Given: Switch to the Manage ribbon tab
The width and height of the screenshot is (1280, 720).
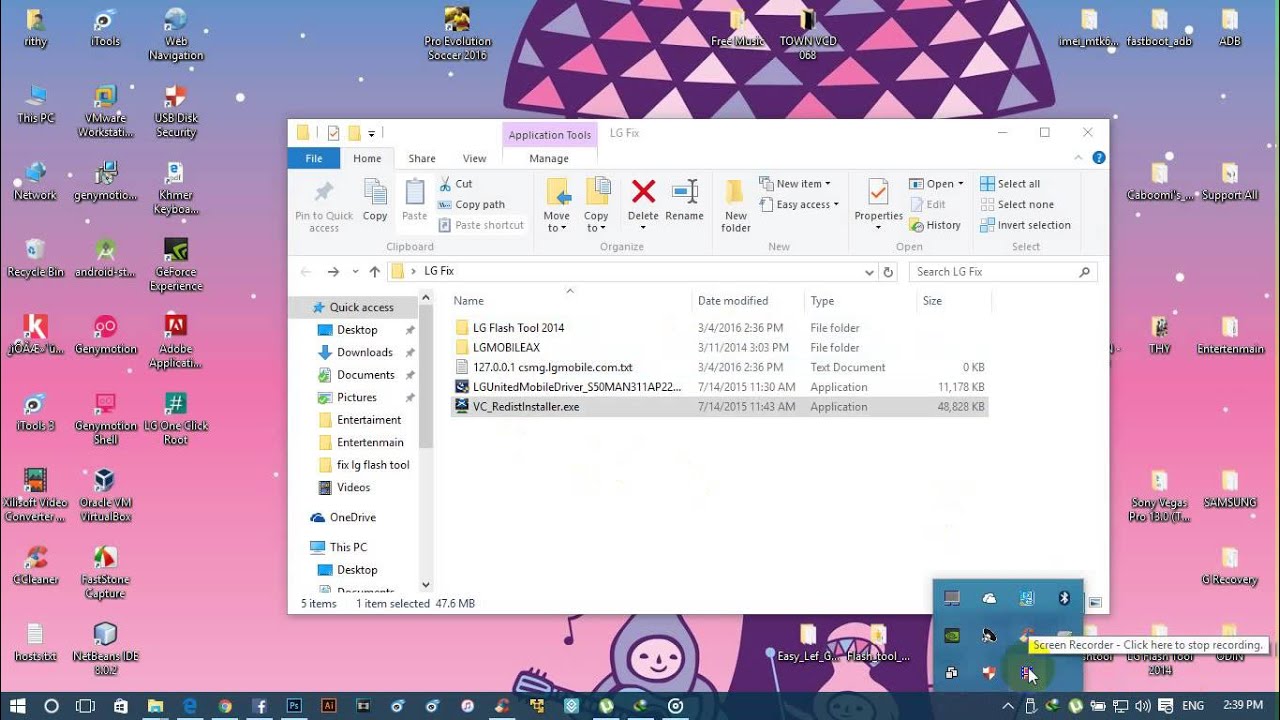Looking at the screenshot, I should coord(549,158).
